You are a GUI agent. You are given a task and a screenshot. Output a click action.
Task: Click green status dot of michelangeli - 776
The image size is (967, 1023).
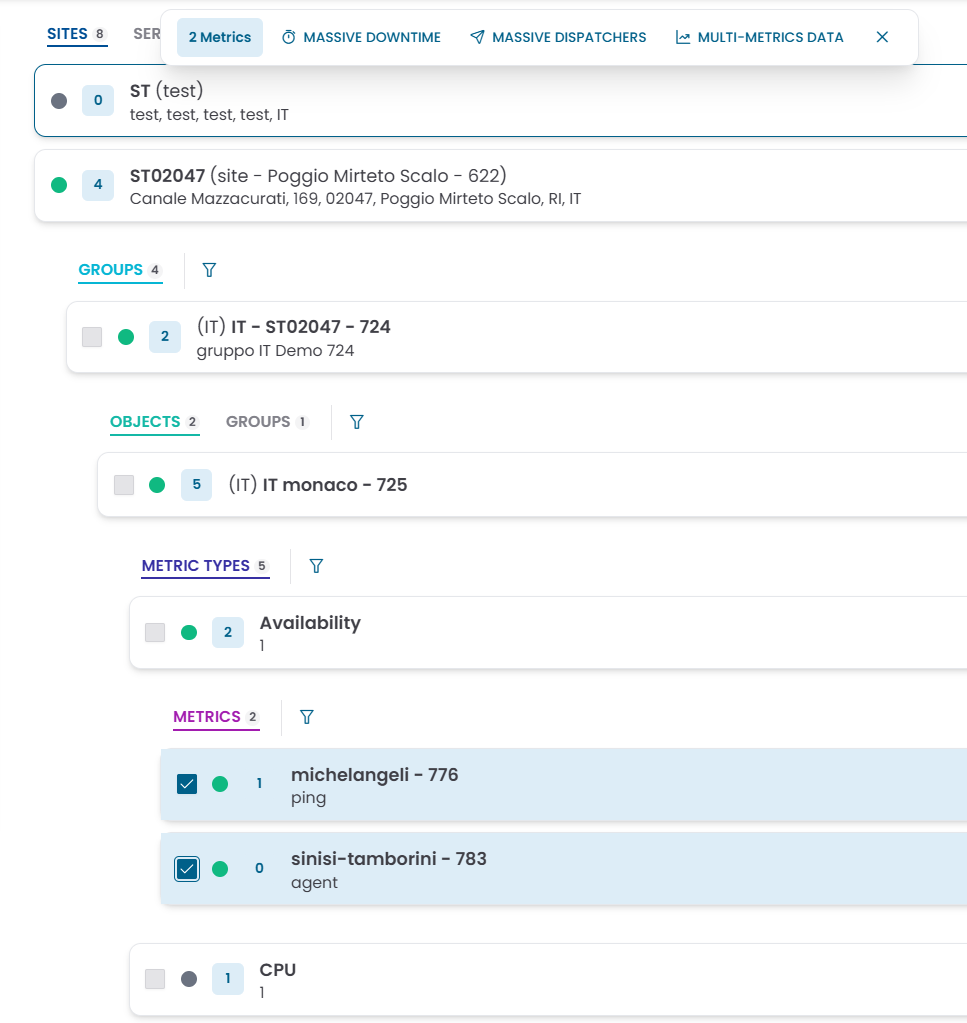pyautogui.click(x=220, y=784)
